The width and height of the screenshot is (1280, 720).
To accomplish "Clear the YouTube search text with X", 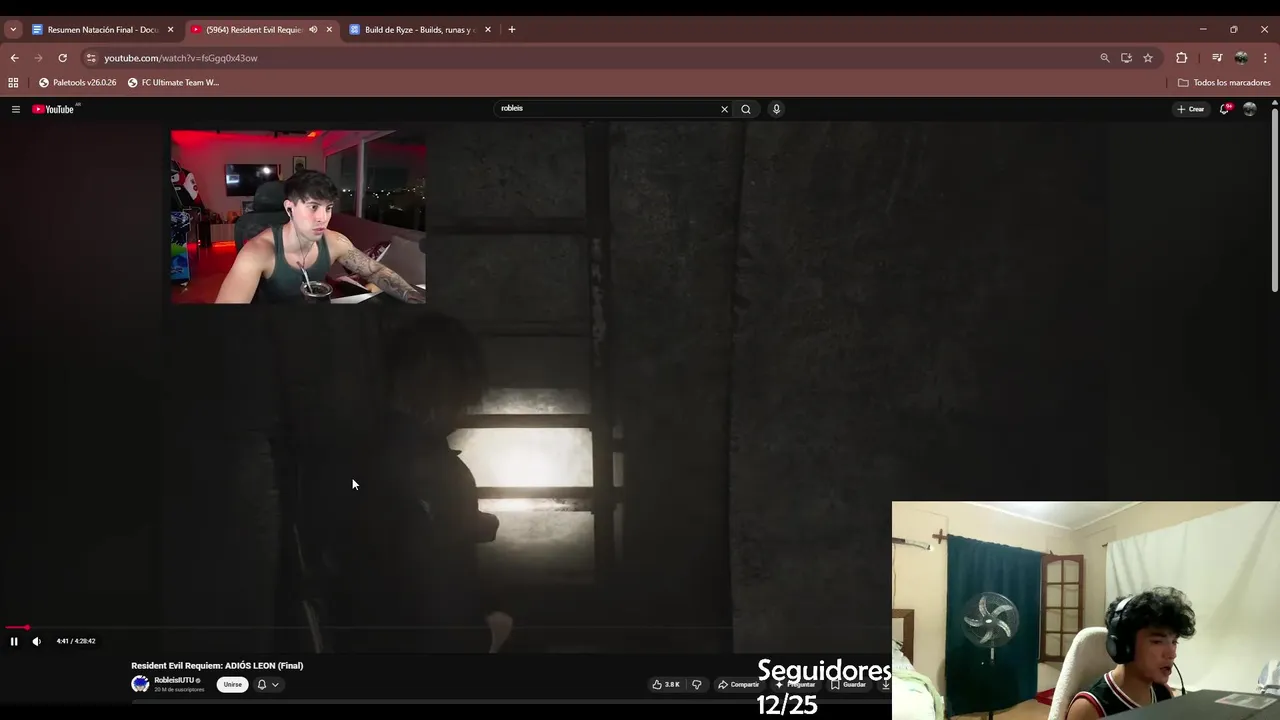I will click(x=725, y=109).
